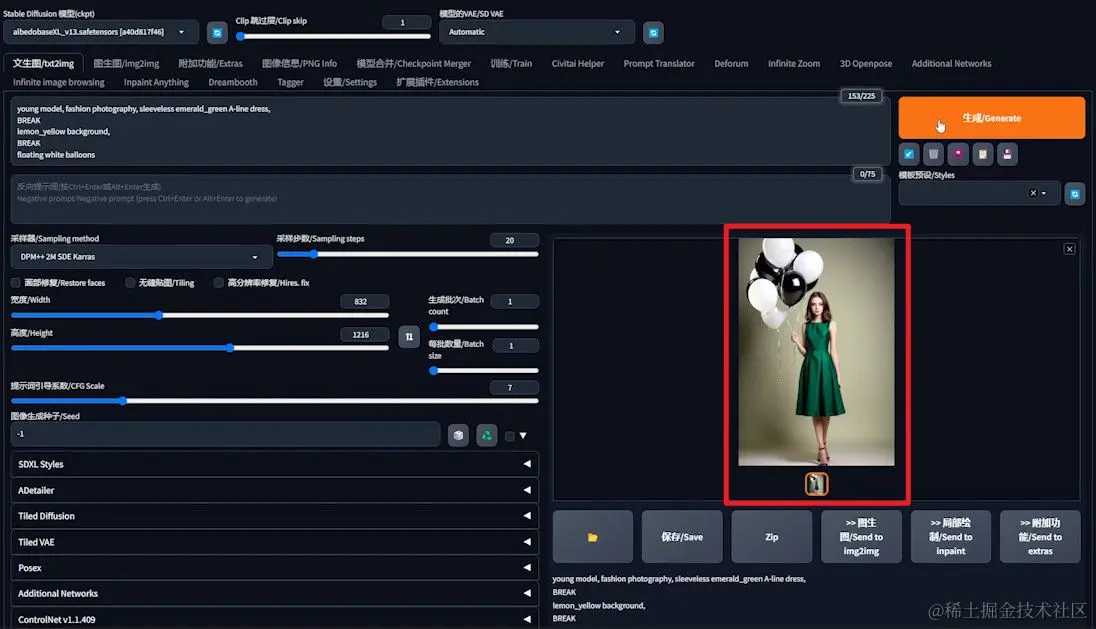The width and height of the screenshot is (1096, 629).
Task: Open the PNG Info tab
Action: pos(299,64)
